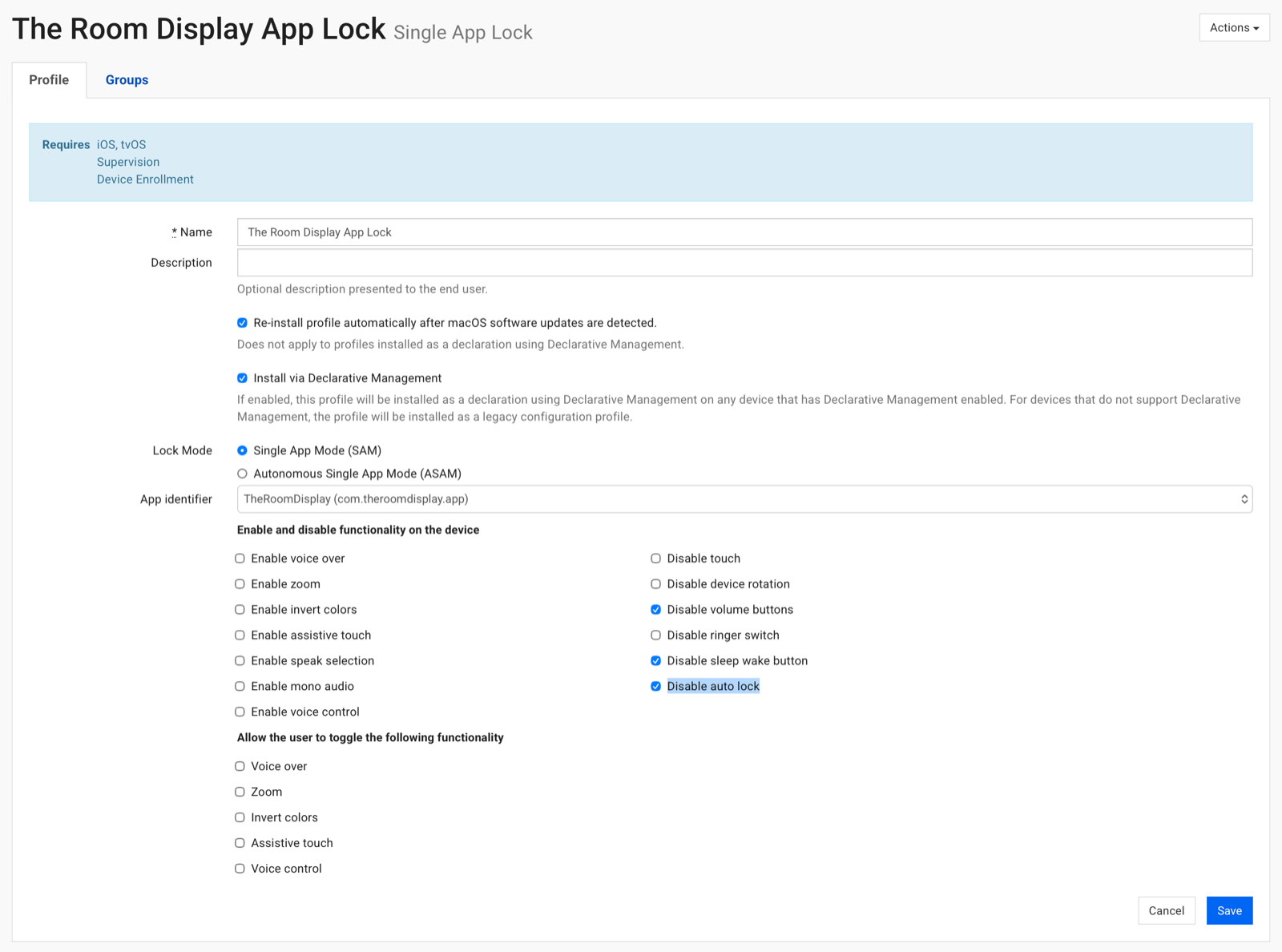Click the 'Device Enrollment' requirement text

[145, 180]
